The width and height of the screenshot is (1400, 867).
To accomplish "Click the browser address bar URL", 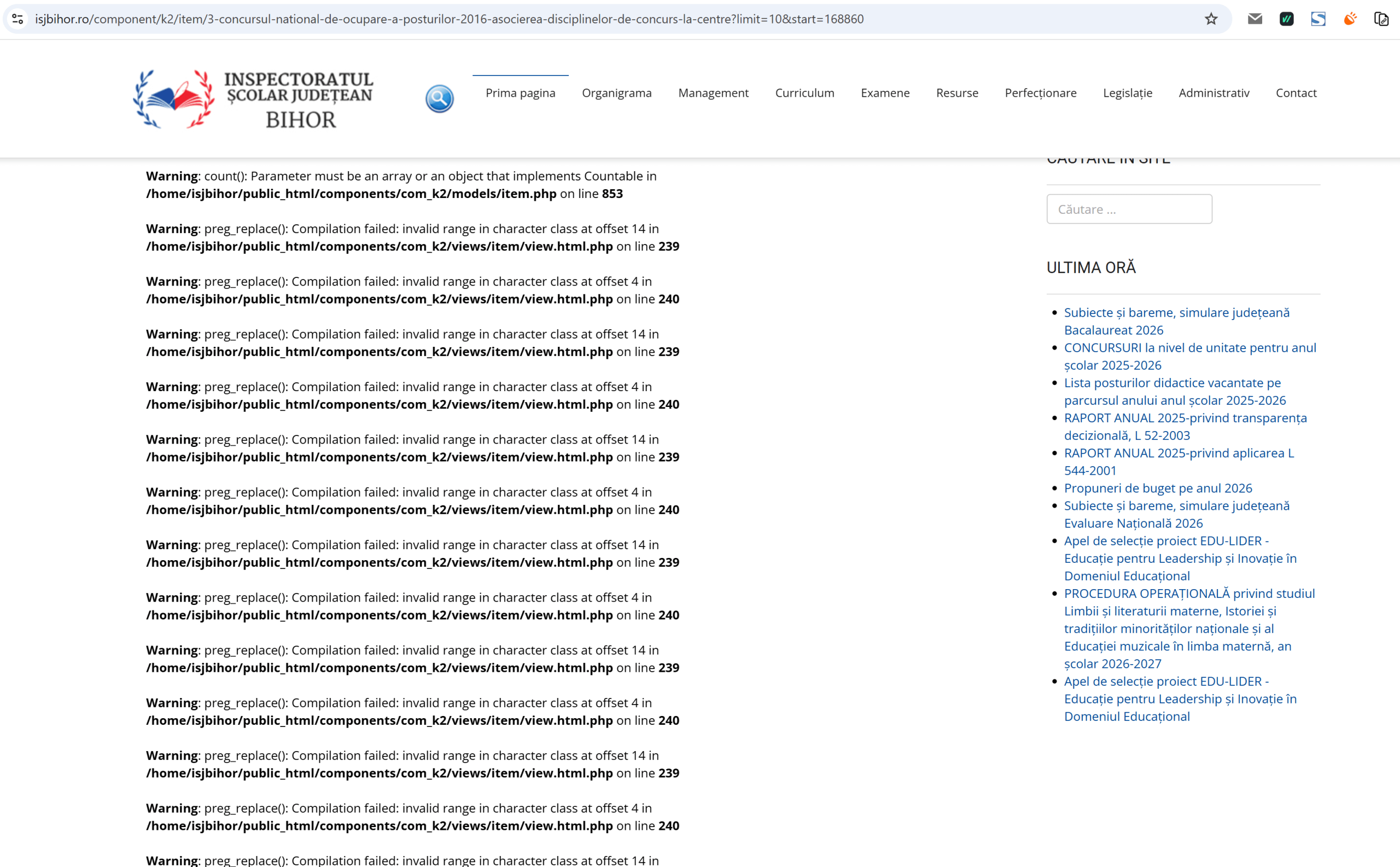I will (449, 19).
